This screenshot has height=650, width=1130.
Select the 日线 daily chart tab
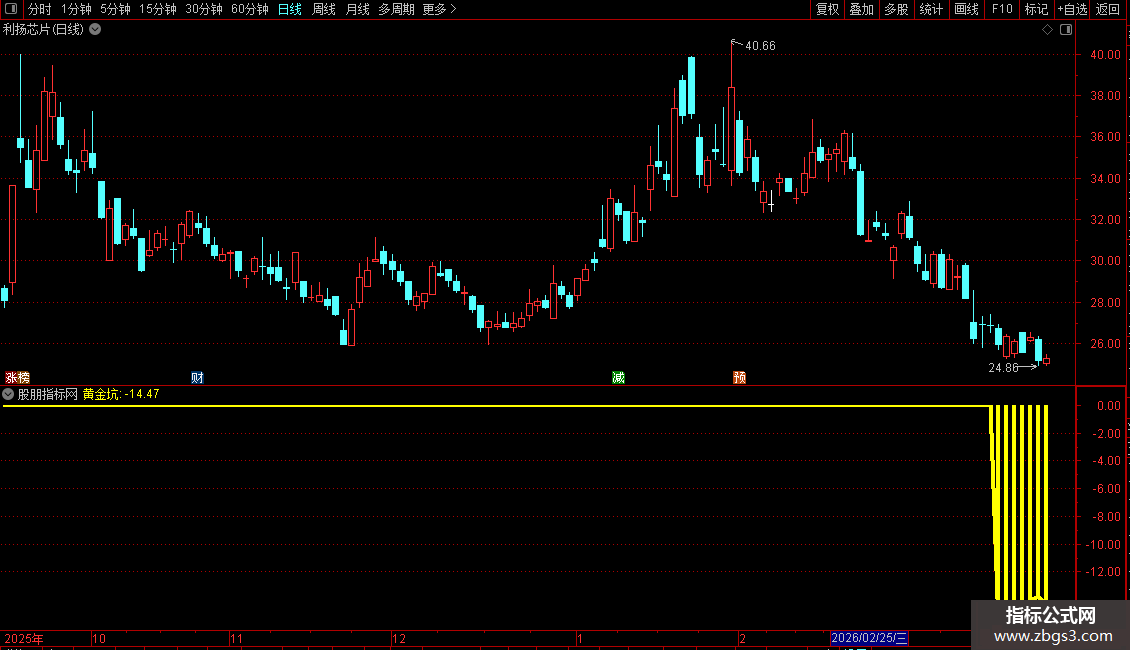pyautogui.click(x=290, y=9)
